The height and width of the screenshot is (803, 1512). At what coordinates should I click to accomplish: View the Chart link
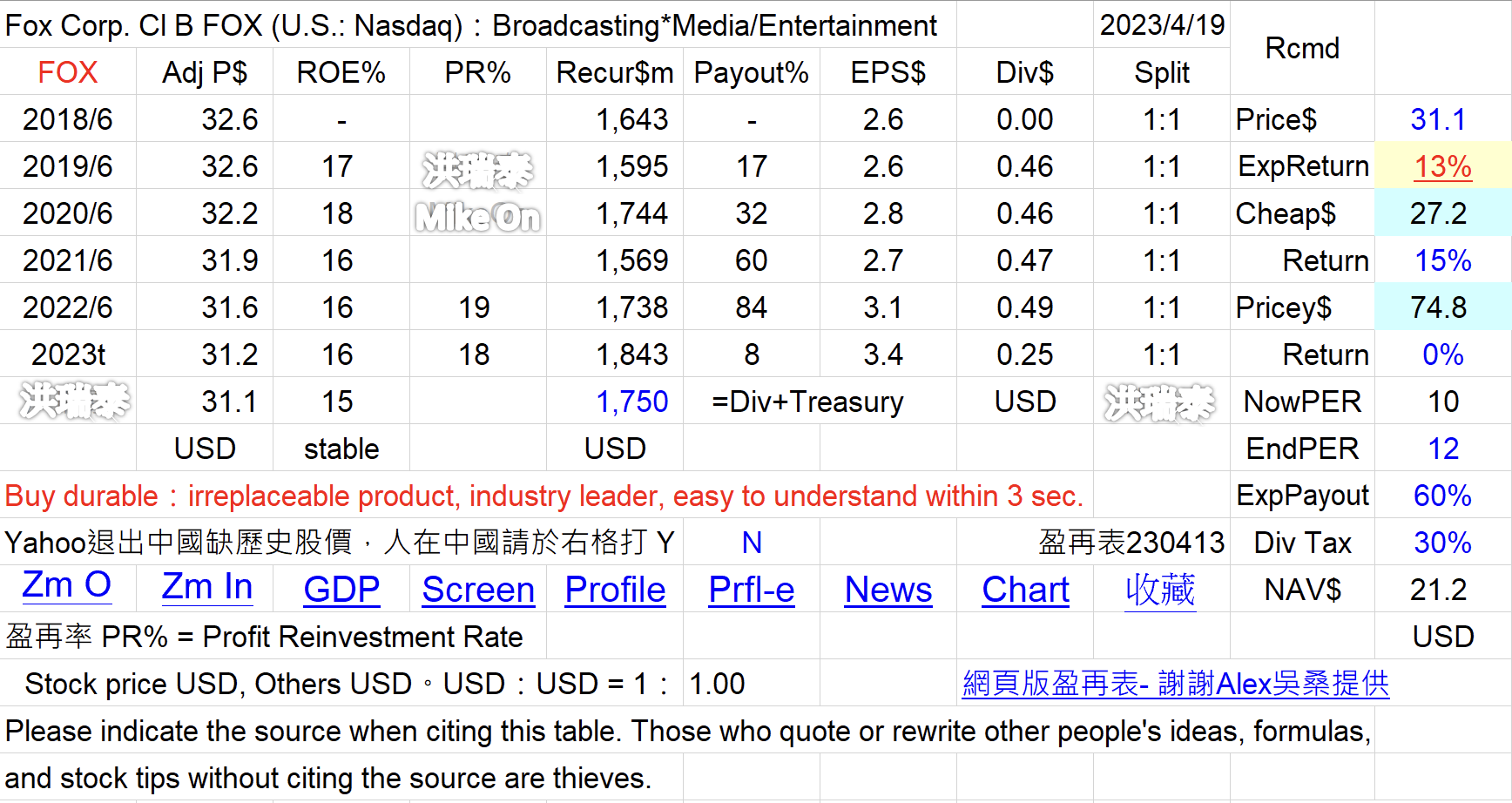[x=1025, y=590]
